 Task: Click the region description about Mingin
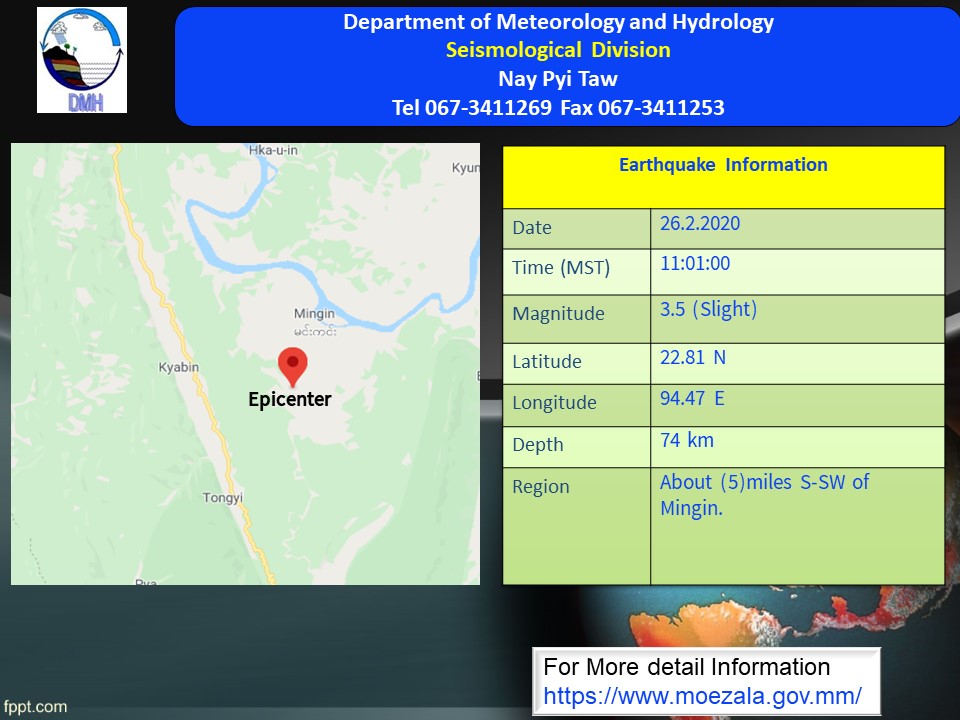764,495
